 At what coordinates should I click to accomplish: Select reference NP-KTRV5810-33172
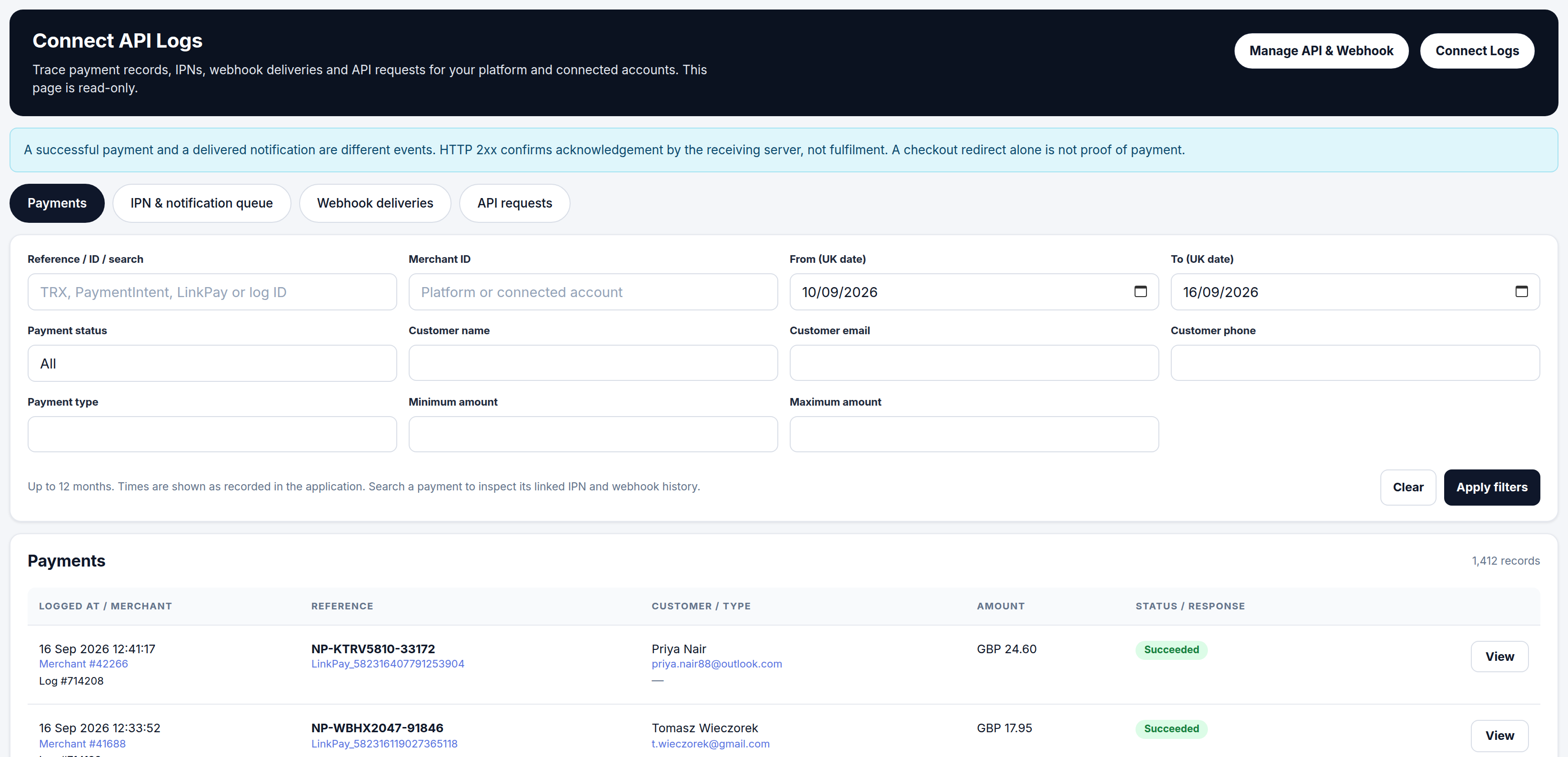coord(373,648)
